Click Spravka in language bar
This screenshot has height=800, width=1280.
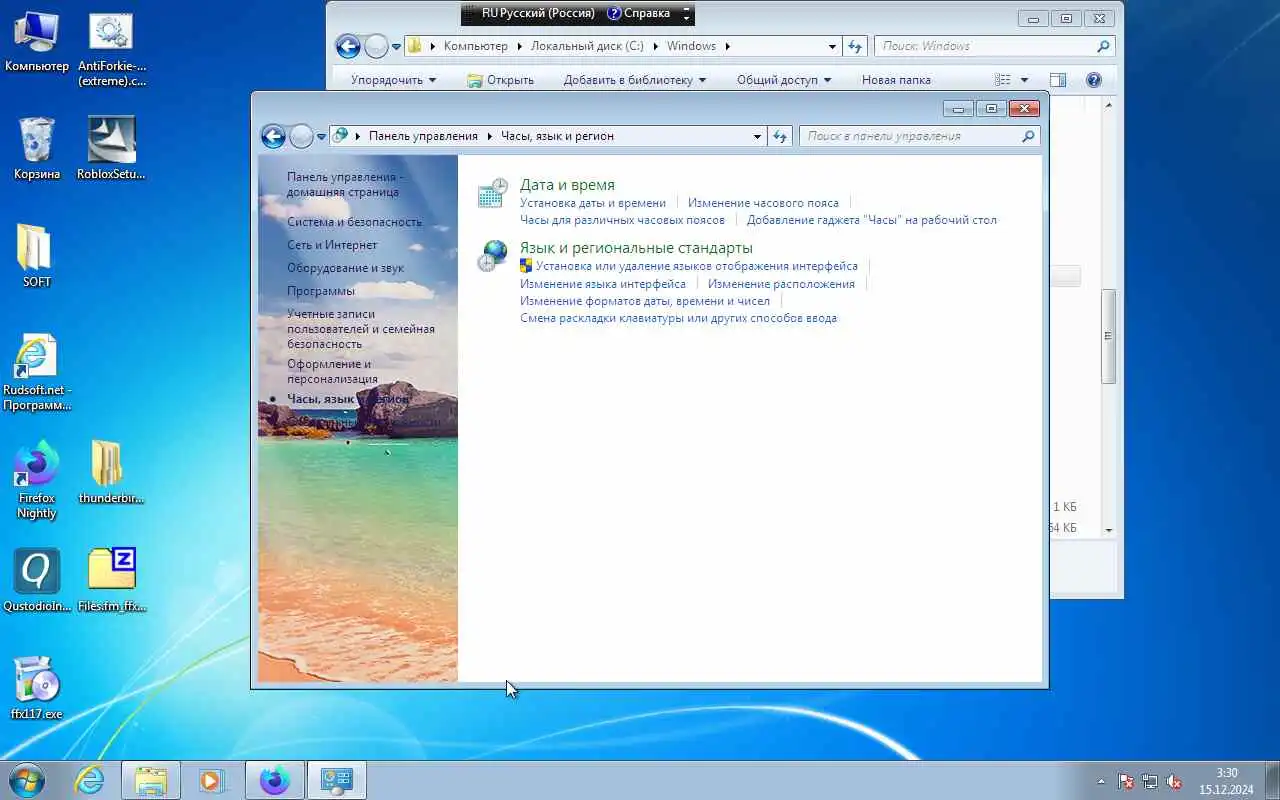pyautogui.click(x=638, y=14)
